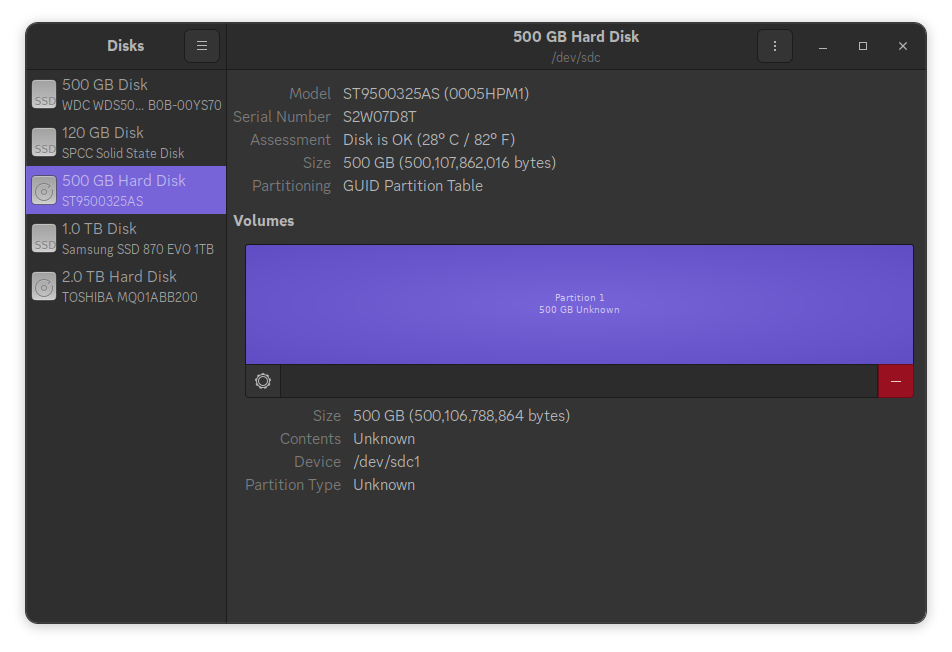This screenshot has height=652, width=952.
Task: Click the SSD icon for 120 GB Disk
Action: (x=44, y=142)
